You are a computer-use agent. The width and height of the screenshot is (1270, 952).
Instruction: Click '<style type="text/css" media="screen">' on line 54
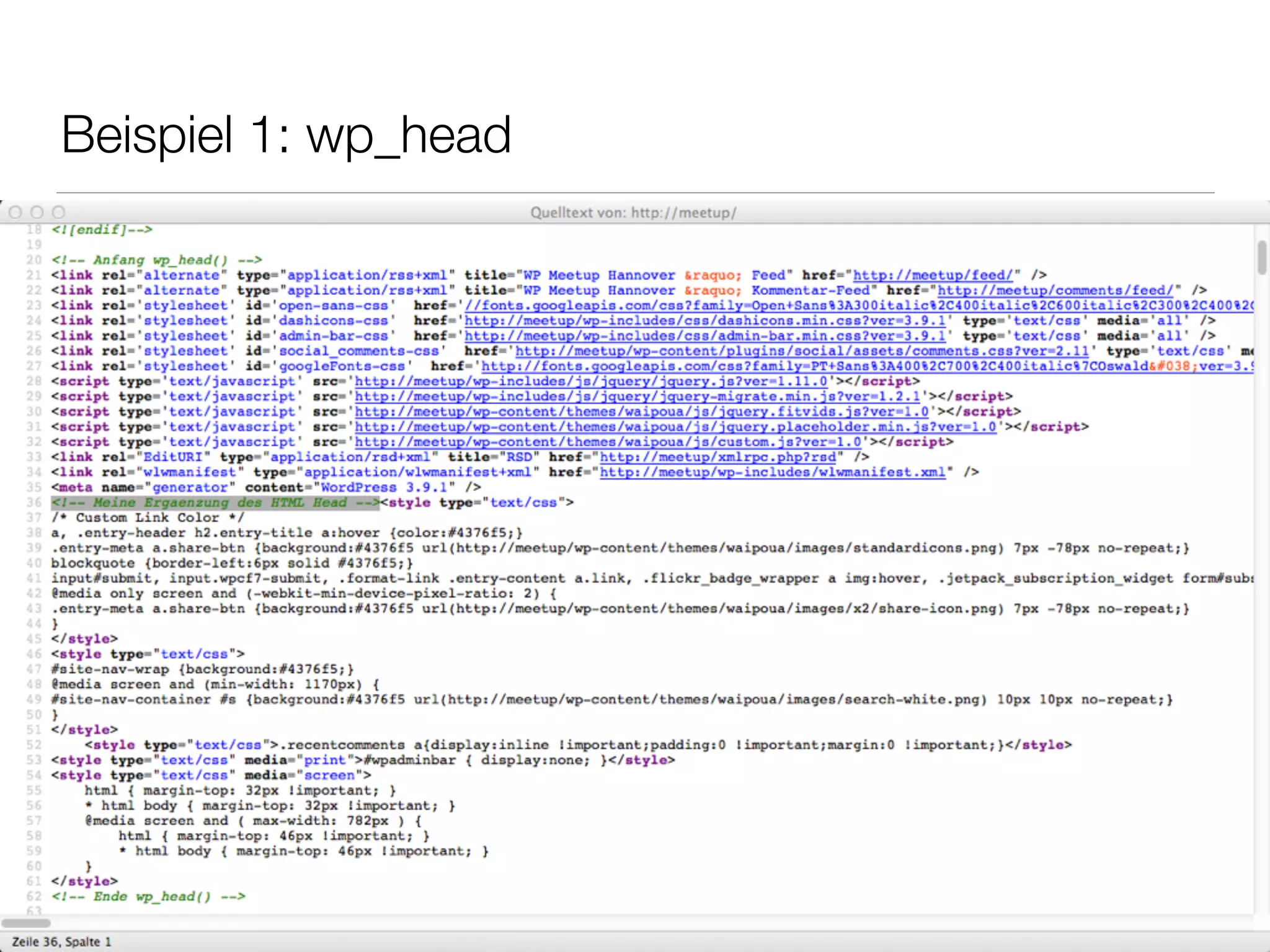click(x=211, y=775)
